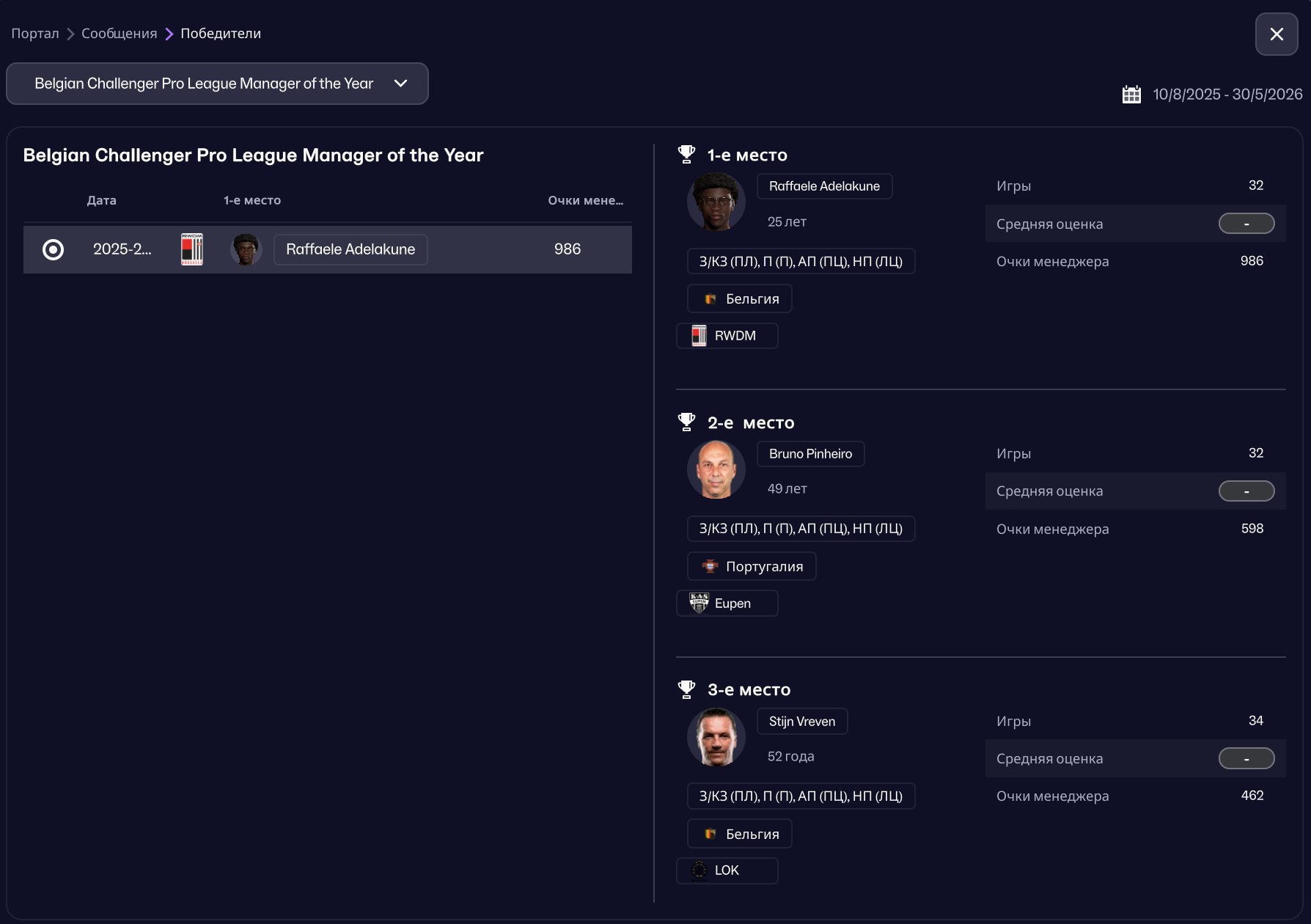1311x924 pixels.
Task: Open the Manager of the Year award dropdown
Action: (x=217, y=84)
